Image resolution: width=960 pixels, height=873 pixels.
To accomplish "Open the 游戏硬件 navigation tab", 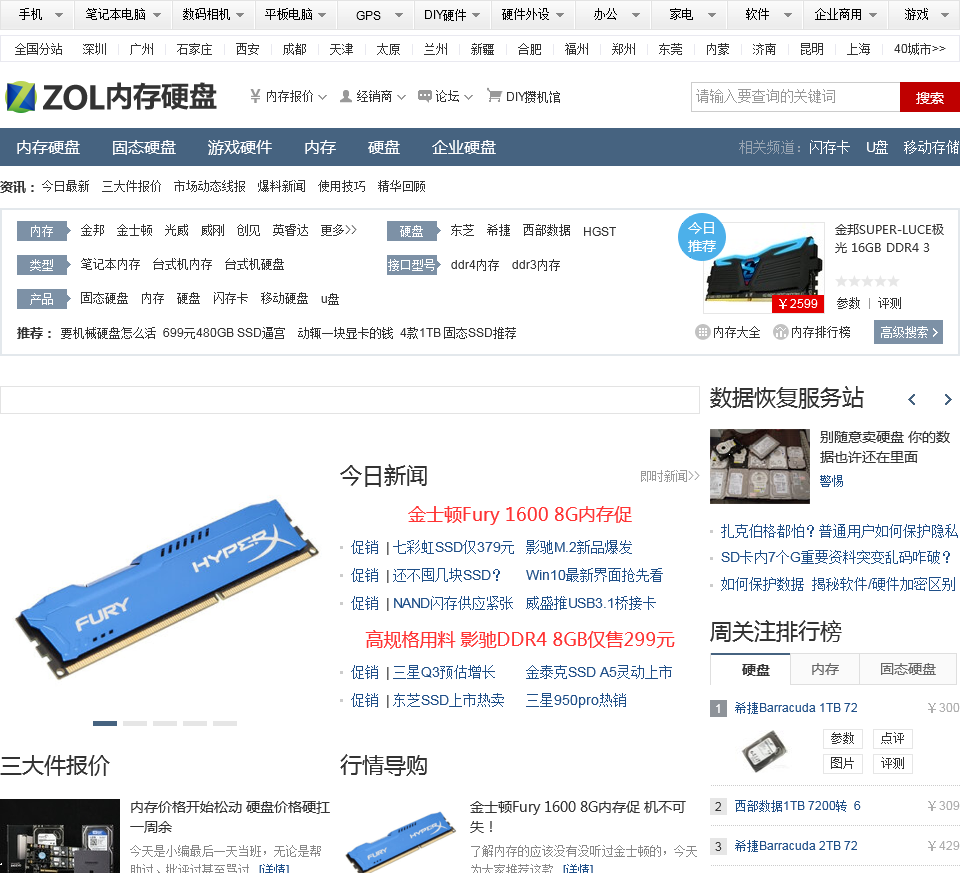I will 239,148.
